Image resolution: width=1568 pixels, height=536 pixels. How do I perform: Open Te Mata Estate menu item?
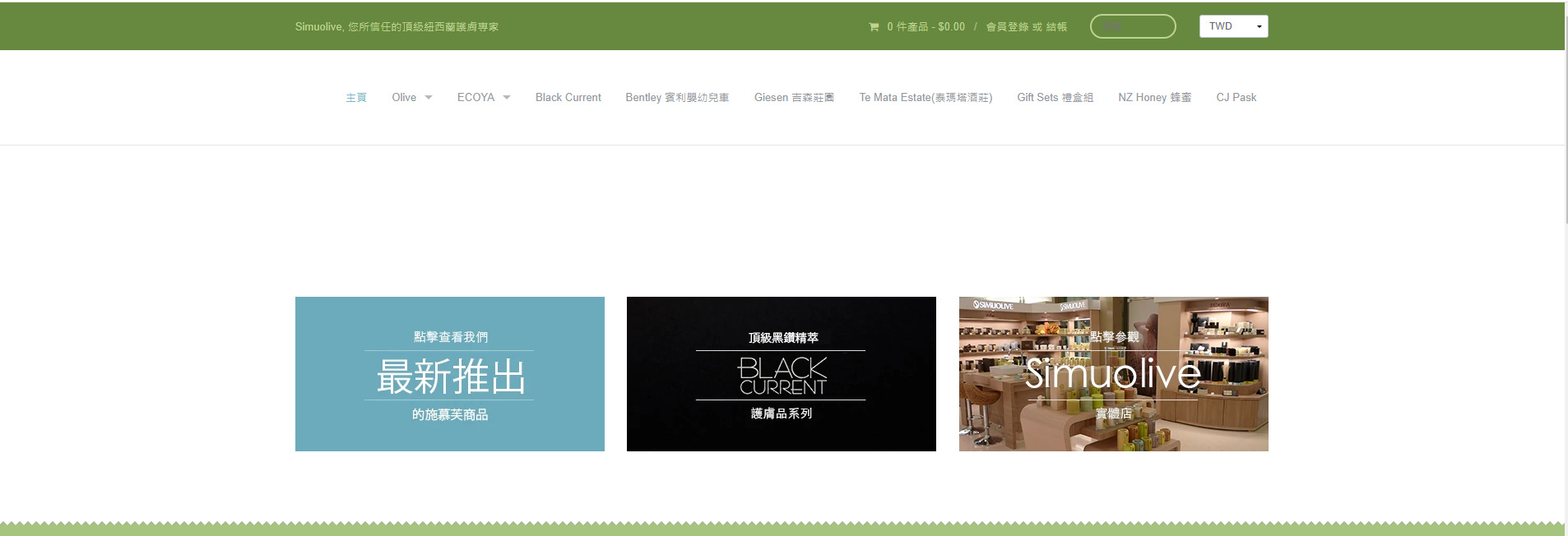pos(925,97)
